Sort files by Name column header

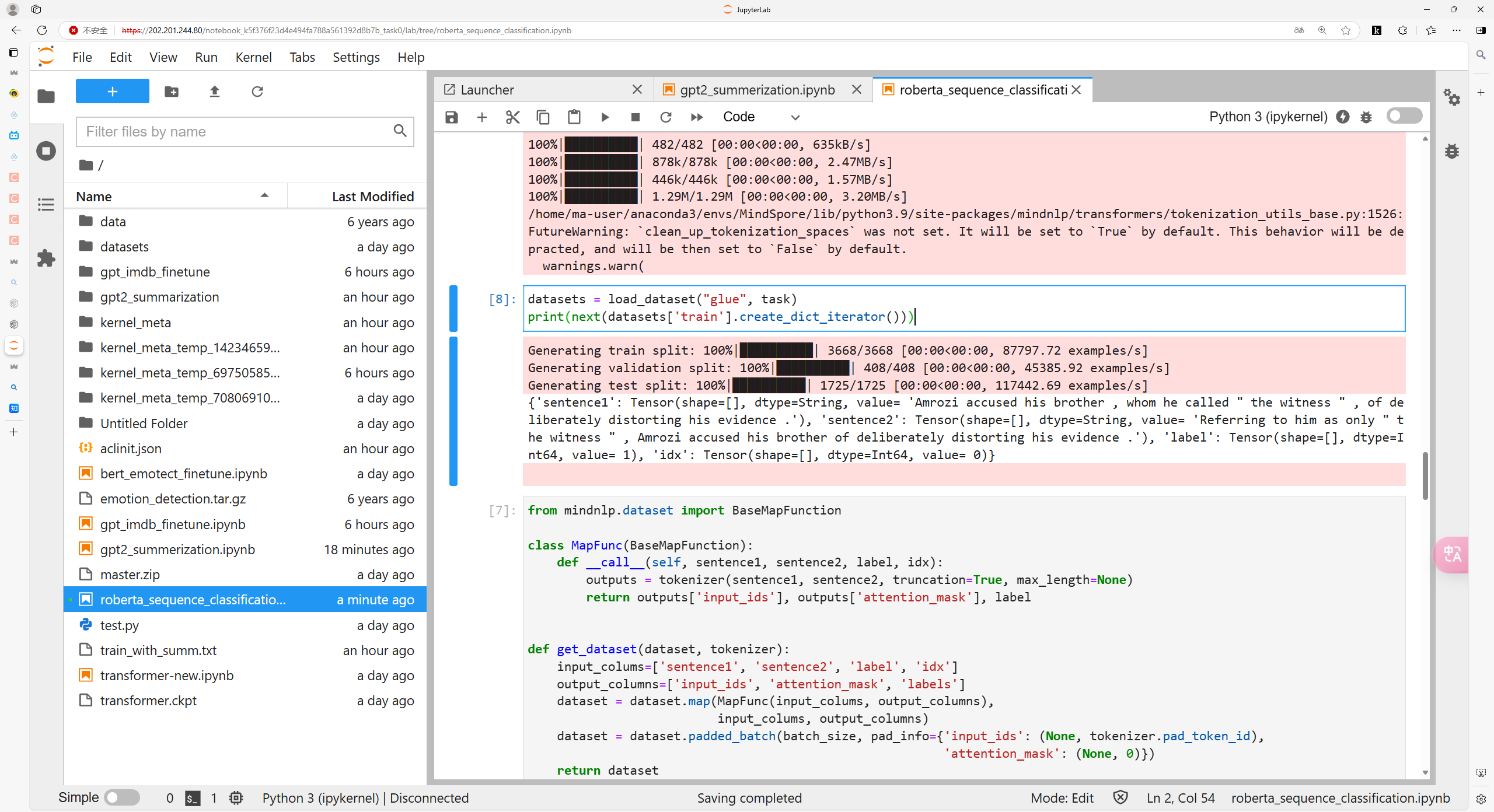point(175,197)
